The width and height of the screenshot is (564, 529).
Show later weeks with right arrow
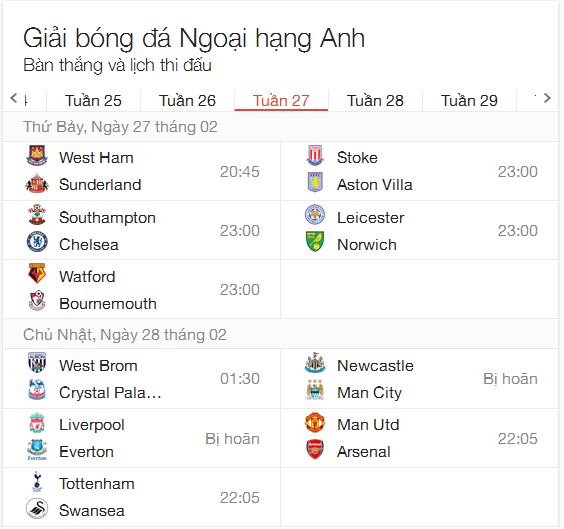pos(547,98)
